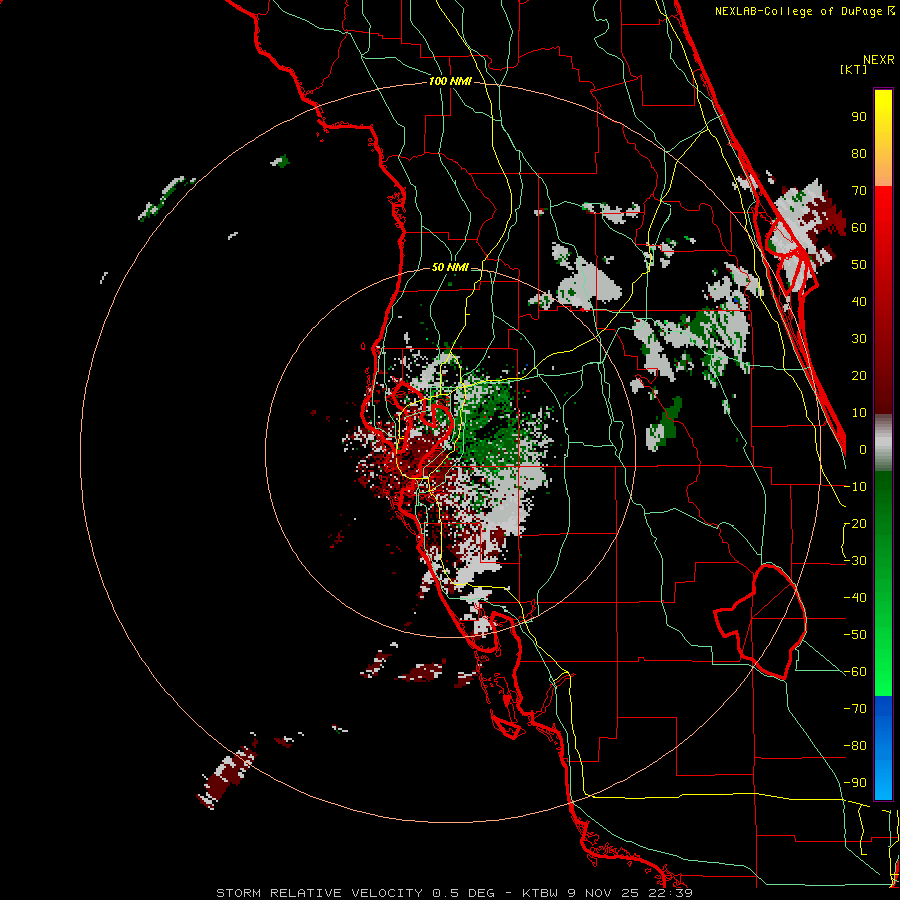Click the 60 value on the velocity scale
The image size is (900, 900).
[859, 227]
